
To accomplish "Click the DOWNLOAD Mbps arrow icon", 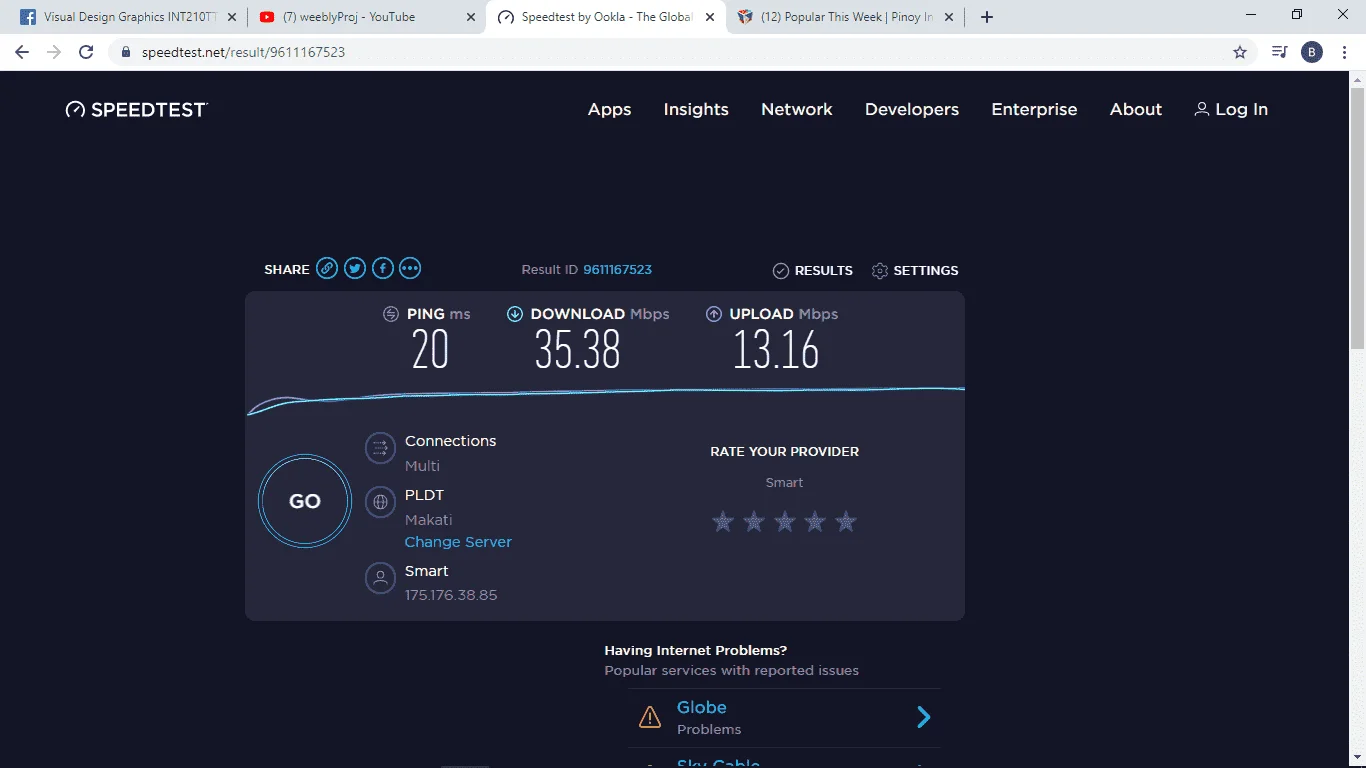I will point(515,314).
